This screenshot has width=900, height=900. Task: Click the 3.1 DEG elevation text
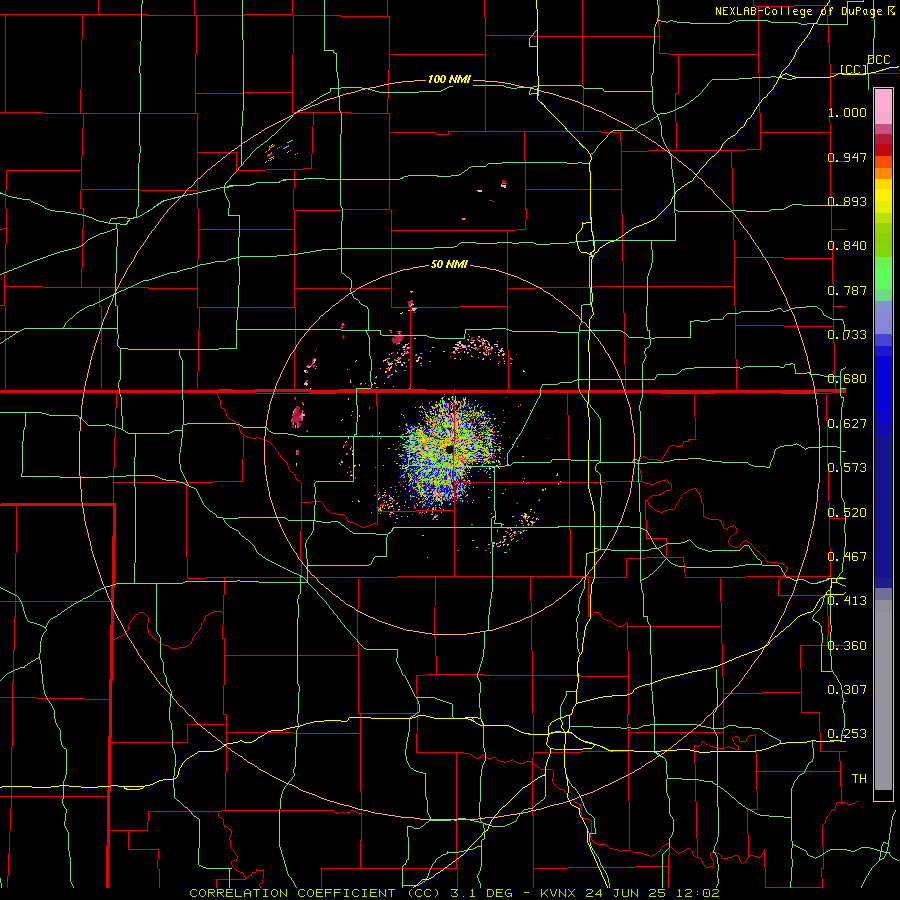(480, 893)
